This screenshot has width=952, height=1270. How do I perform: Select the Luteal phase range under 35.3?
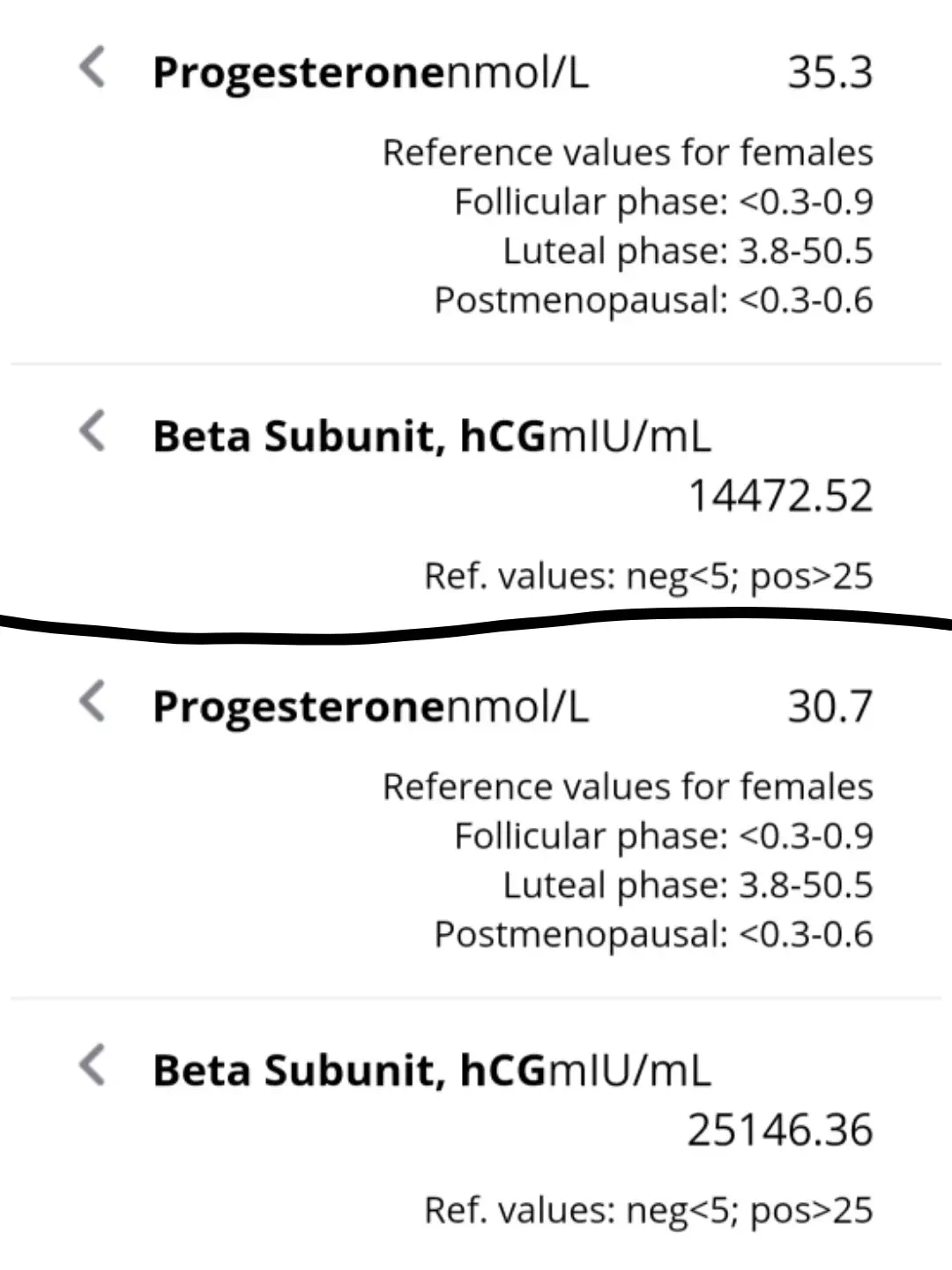coord(688,250)
